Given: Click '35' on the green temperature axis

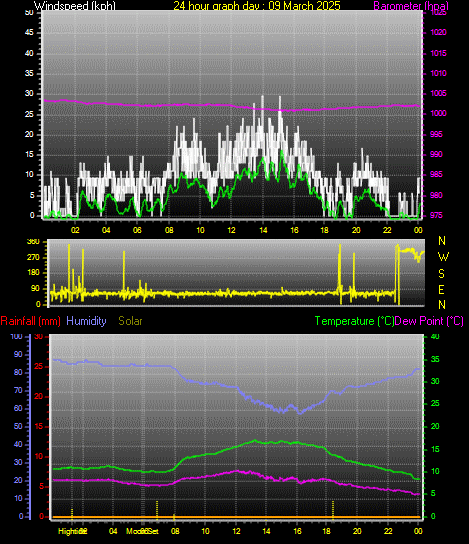Looking at the screenshot, I should click(435, 359).
